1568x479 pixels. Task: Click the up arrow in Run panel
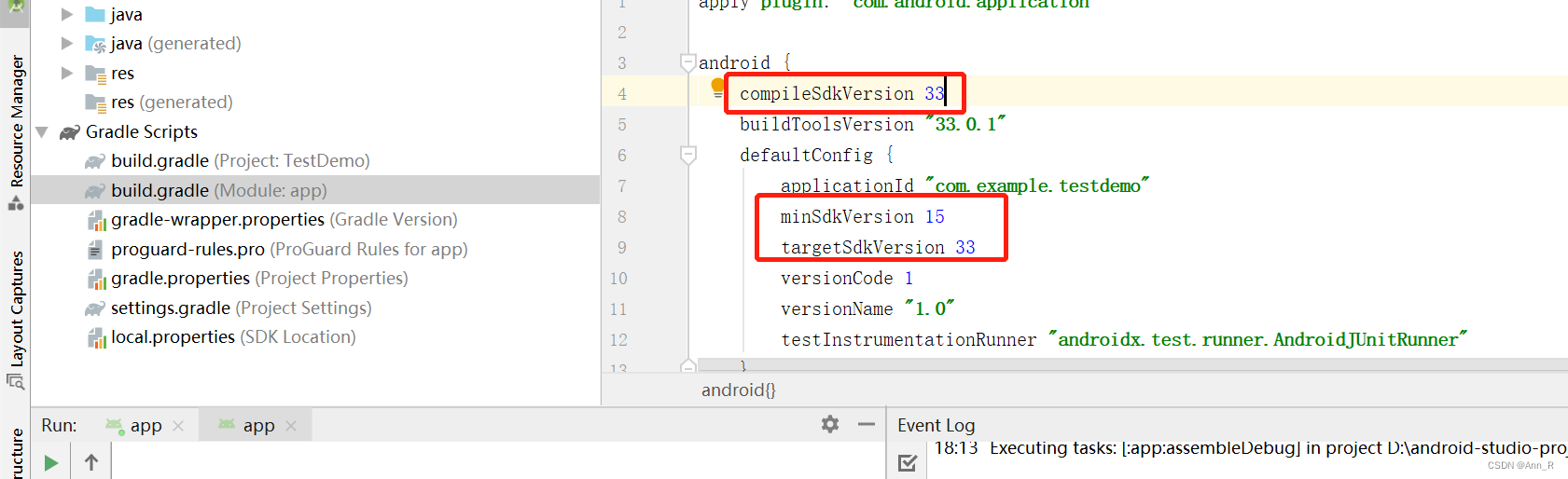[91, 462]
